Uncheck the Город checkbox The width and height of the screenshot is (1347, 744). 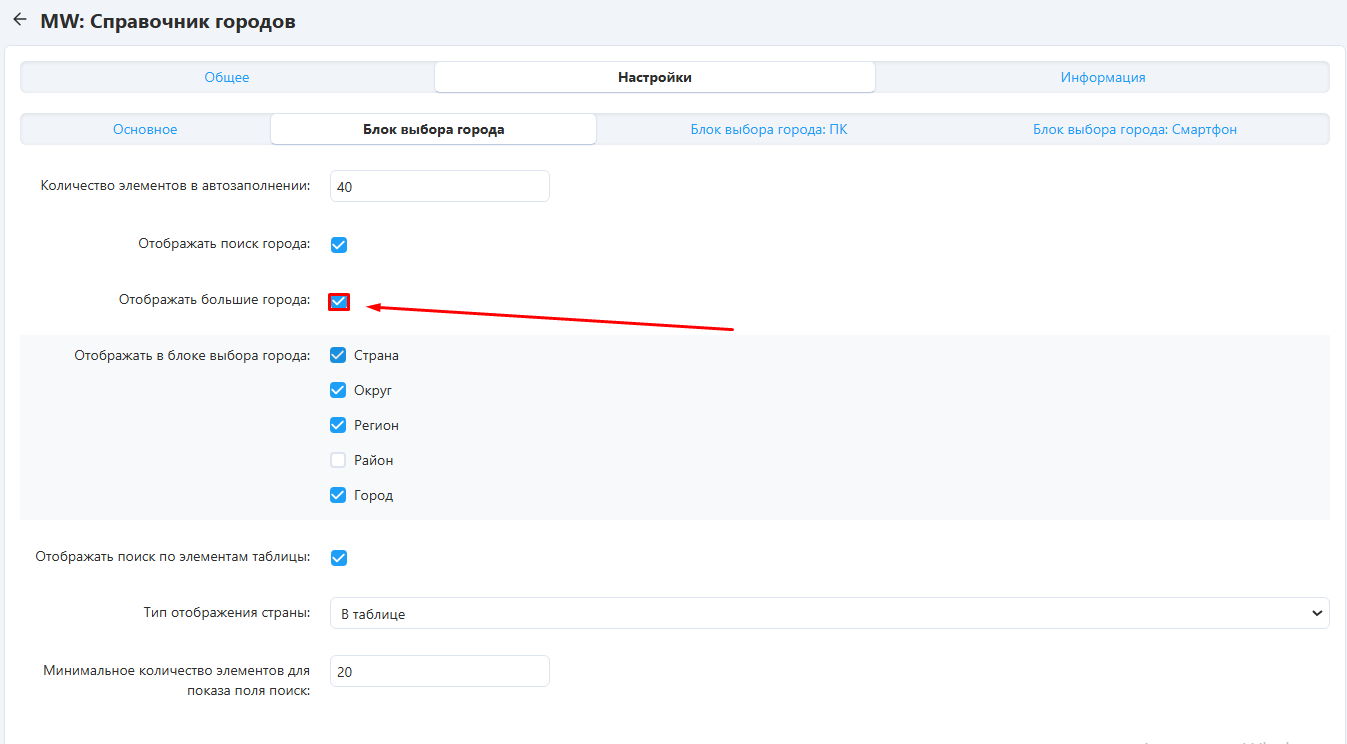click(338, 495)
